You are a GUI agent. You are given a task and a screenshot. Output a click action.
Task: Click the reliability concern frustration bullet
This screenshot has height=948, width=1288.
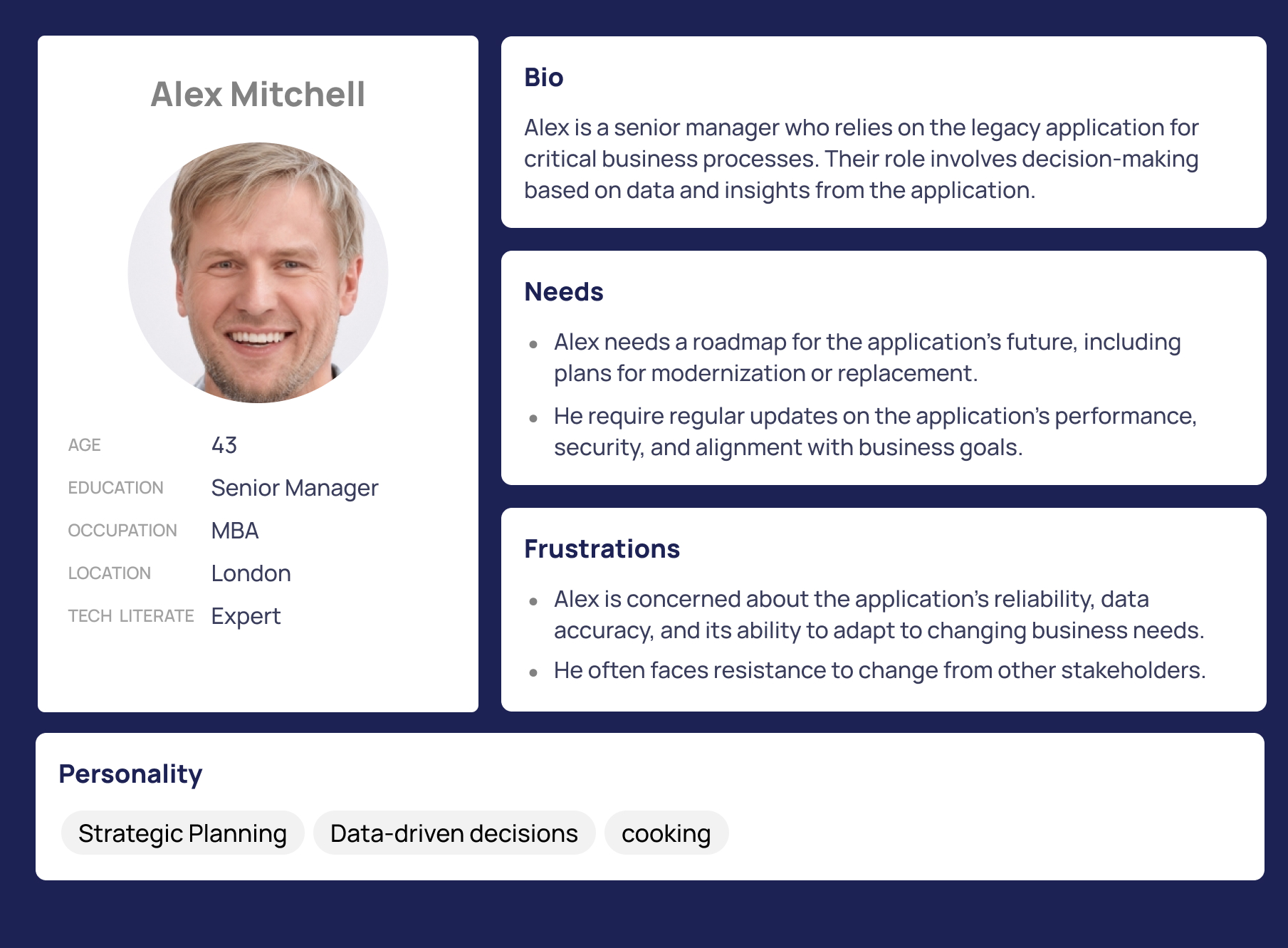[x=879, y=615]
